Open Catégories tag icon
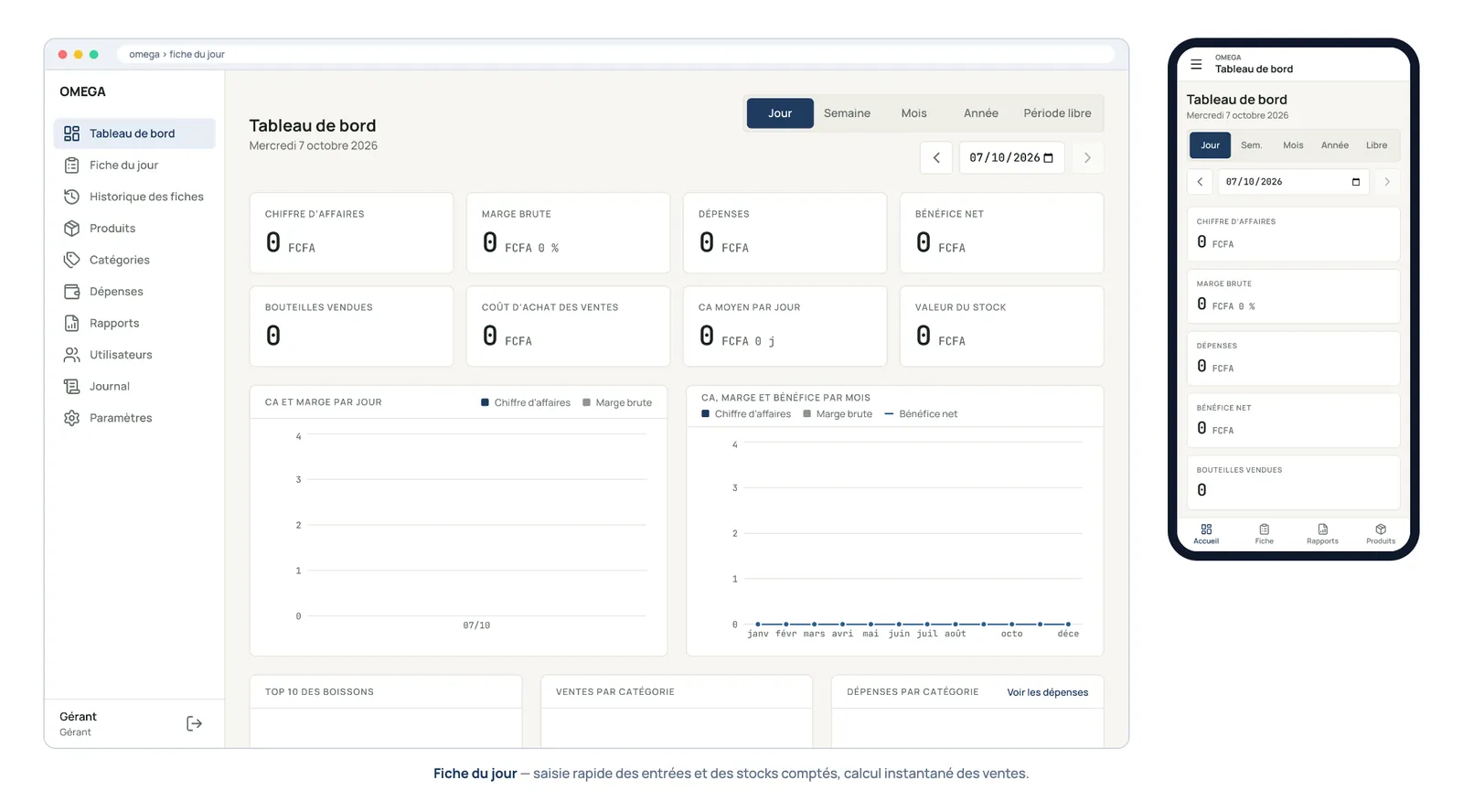Viewport: 1463px width, 812px height. pyautogui.click(x=71, y=260)
